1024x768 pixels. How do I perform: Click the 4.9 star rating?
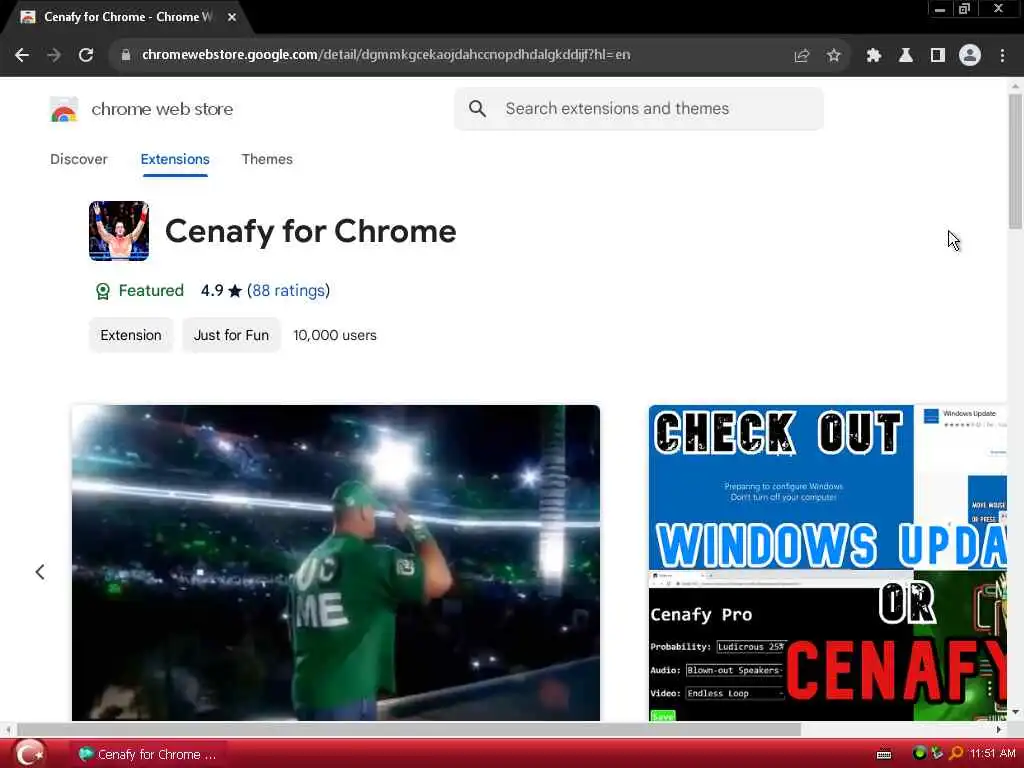click(x=221, y=291)
